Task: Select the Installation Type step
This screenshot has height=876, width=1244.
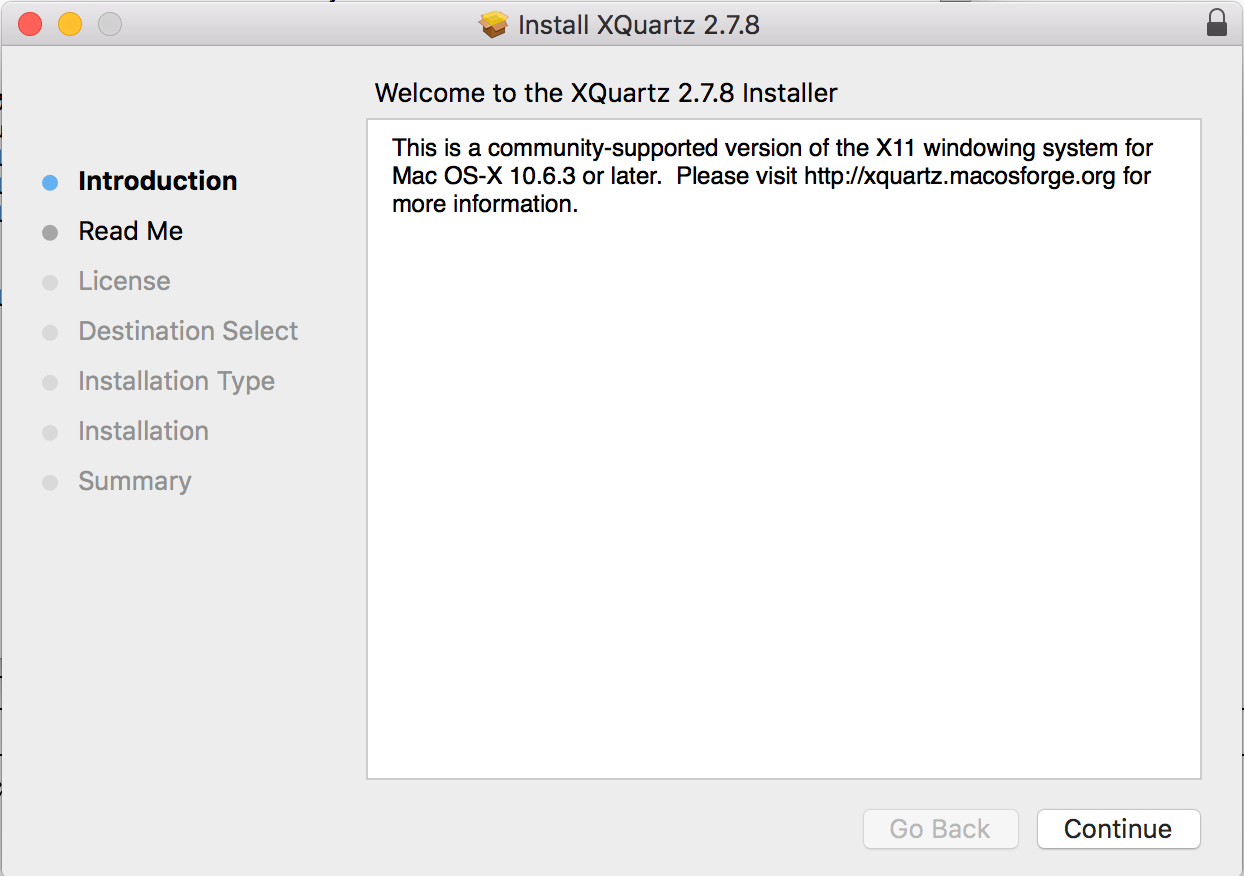Action: tap(176, 381)
